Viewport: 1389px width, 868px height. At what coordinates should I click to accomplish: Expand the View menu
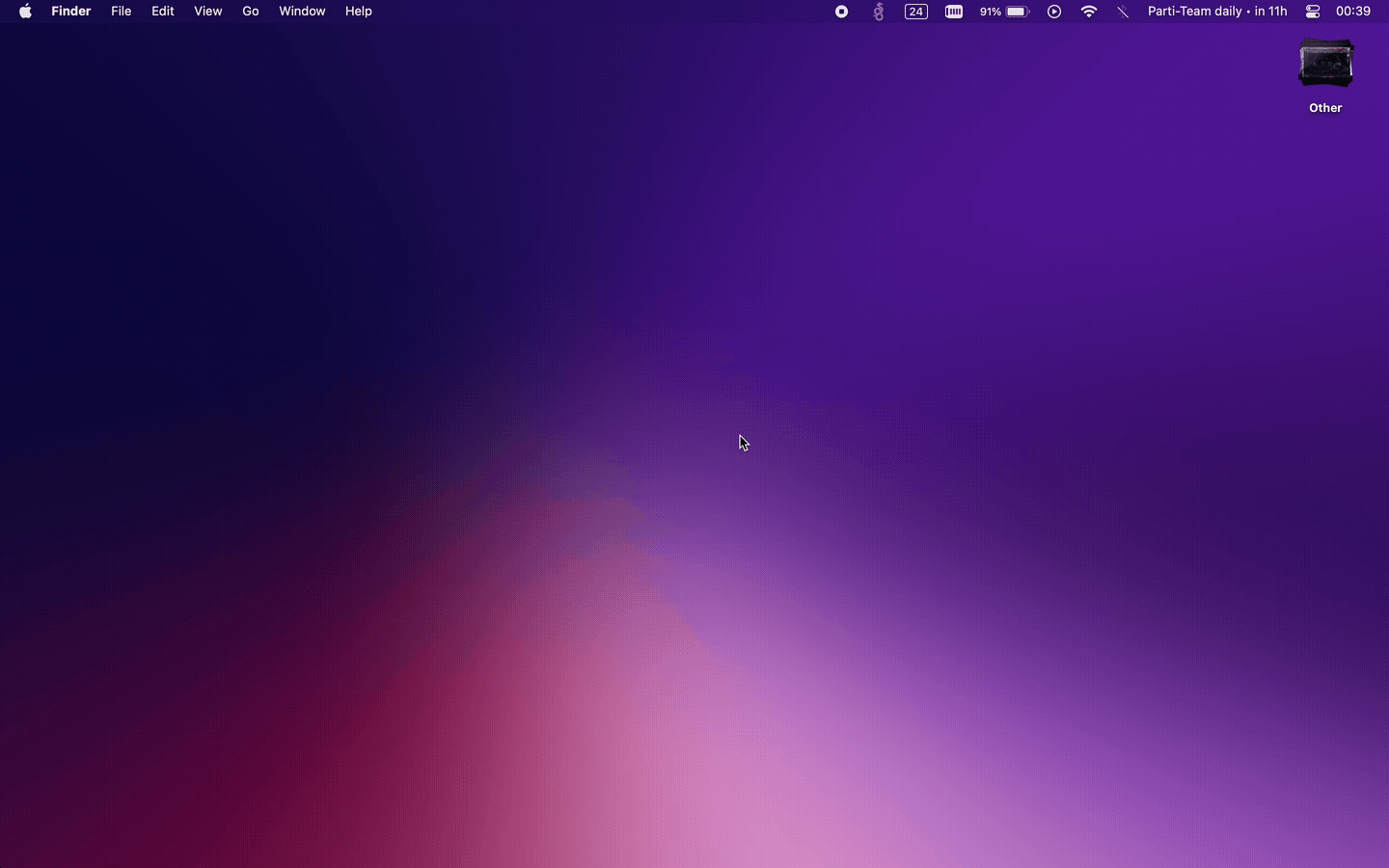tap(207, 12)
